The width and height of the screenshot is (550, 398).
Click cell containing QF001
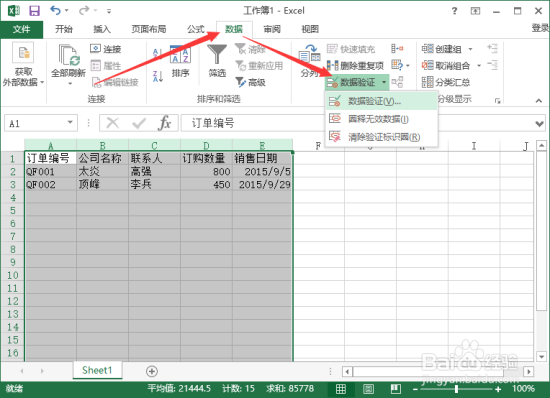[51, 171]
